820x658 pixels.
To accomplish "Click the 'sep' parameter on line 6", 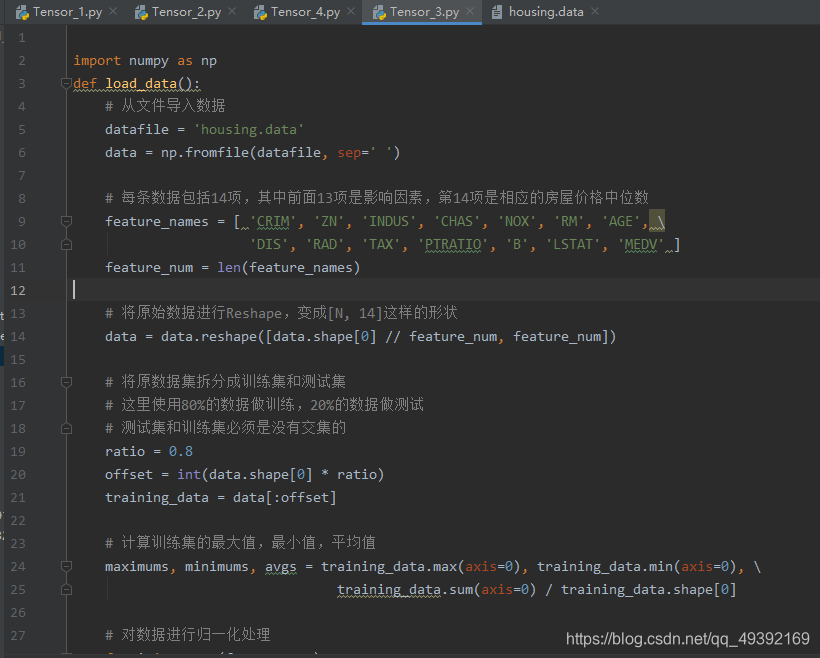I will pos(349,153).
